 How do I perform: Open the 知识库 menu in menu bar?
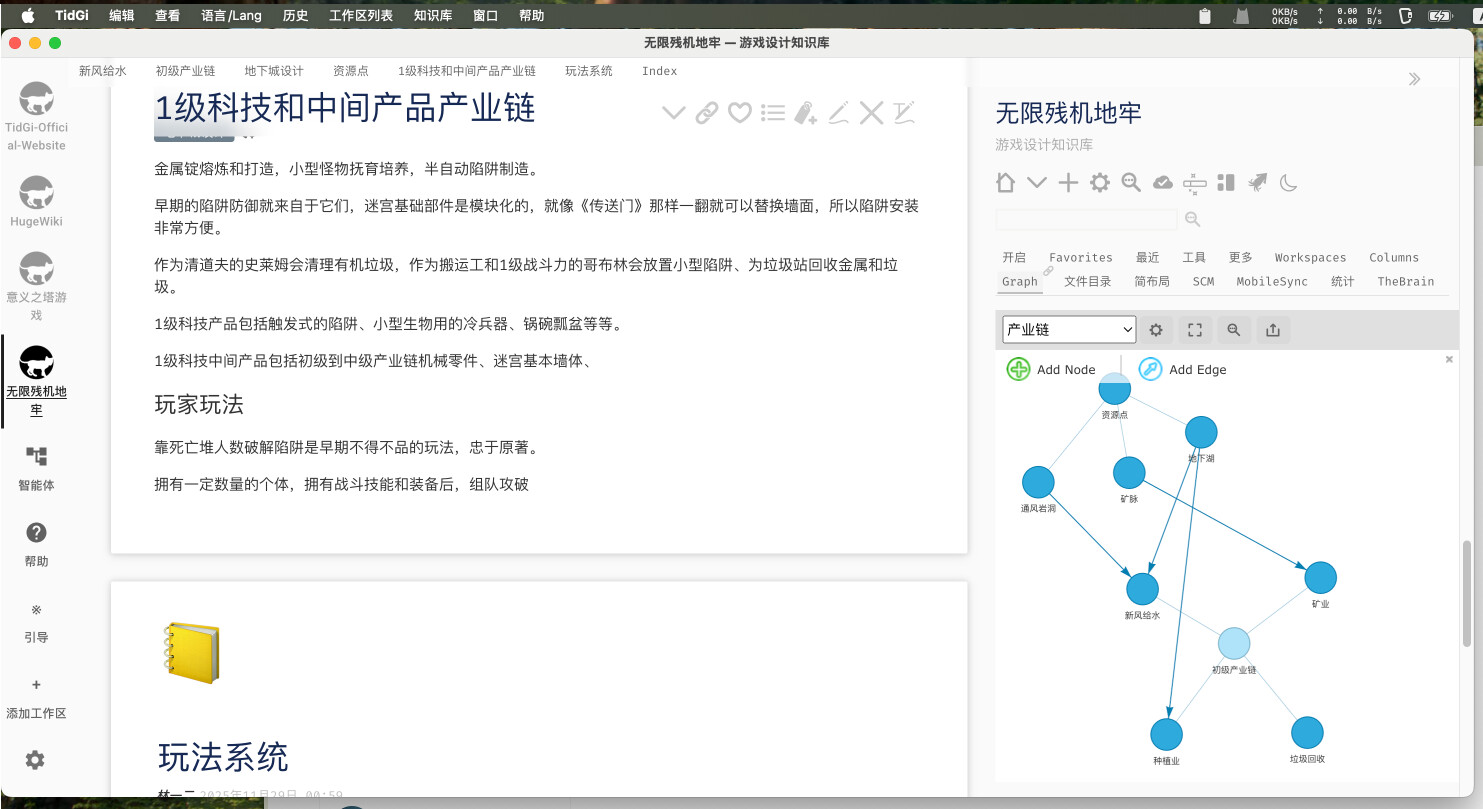432,15
